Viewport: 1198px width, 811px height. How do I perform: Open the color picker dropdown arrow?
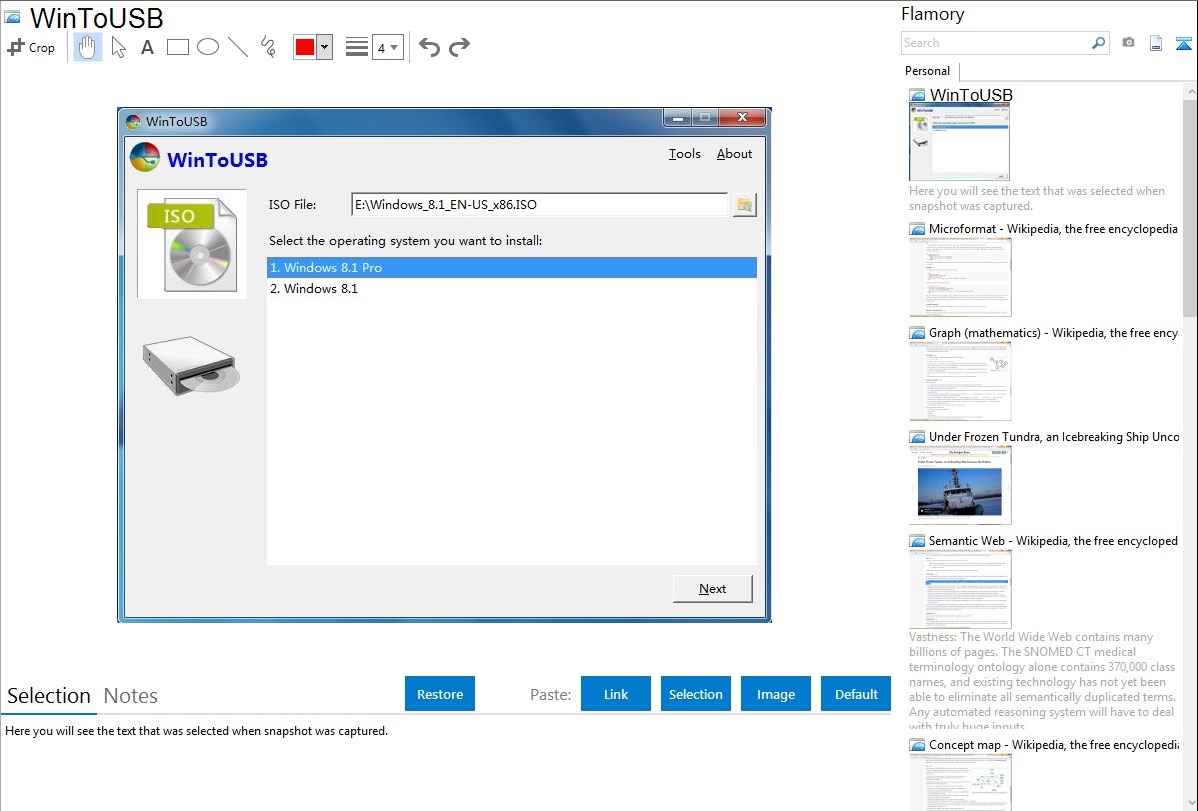click(325, 47)
